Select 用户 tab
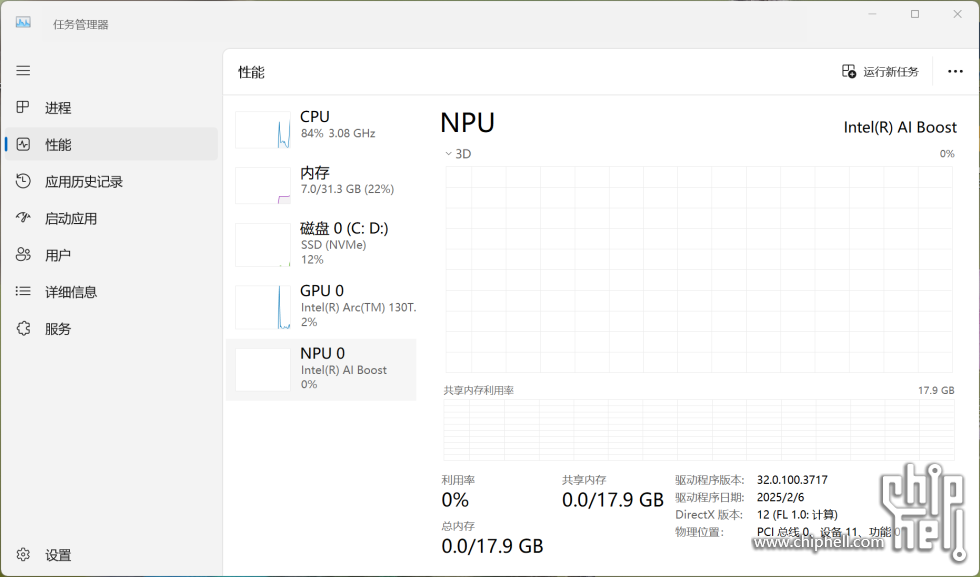Viewport: 980px width, 577px height. (x=111, y=255)
